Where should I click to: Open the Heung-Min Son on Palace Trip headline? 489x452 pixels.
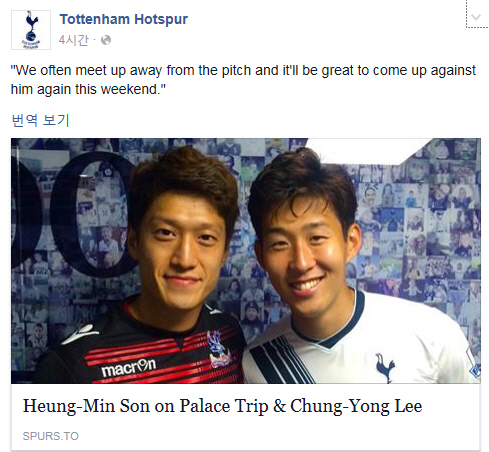pos(222,406)
